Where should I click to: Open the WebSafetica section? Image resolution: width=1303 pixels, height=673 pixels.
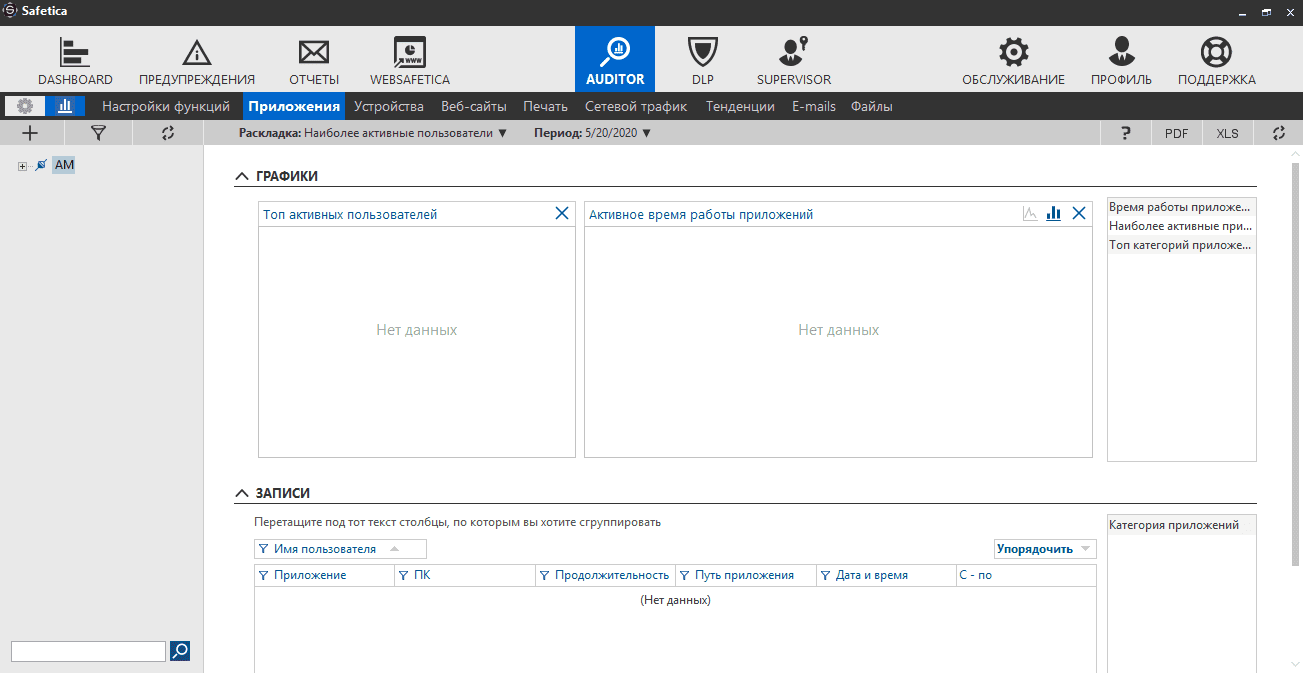(x=410, y=61)
